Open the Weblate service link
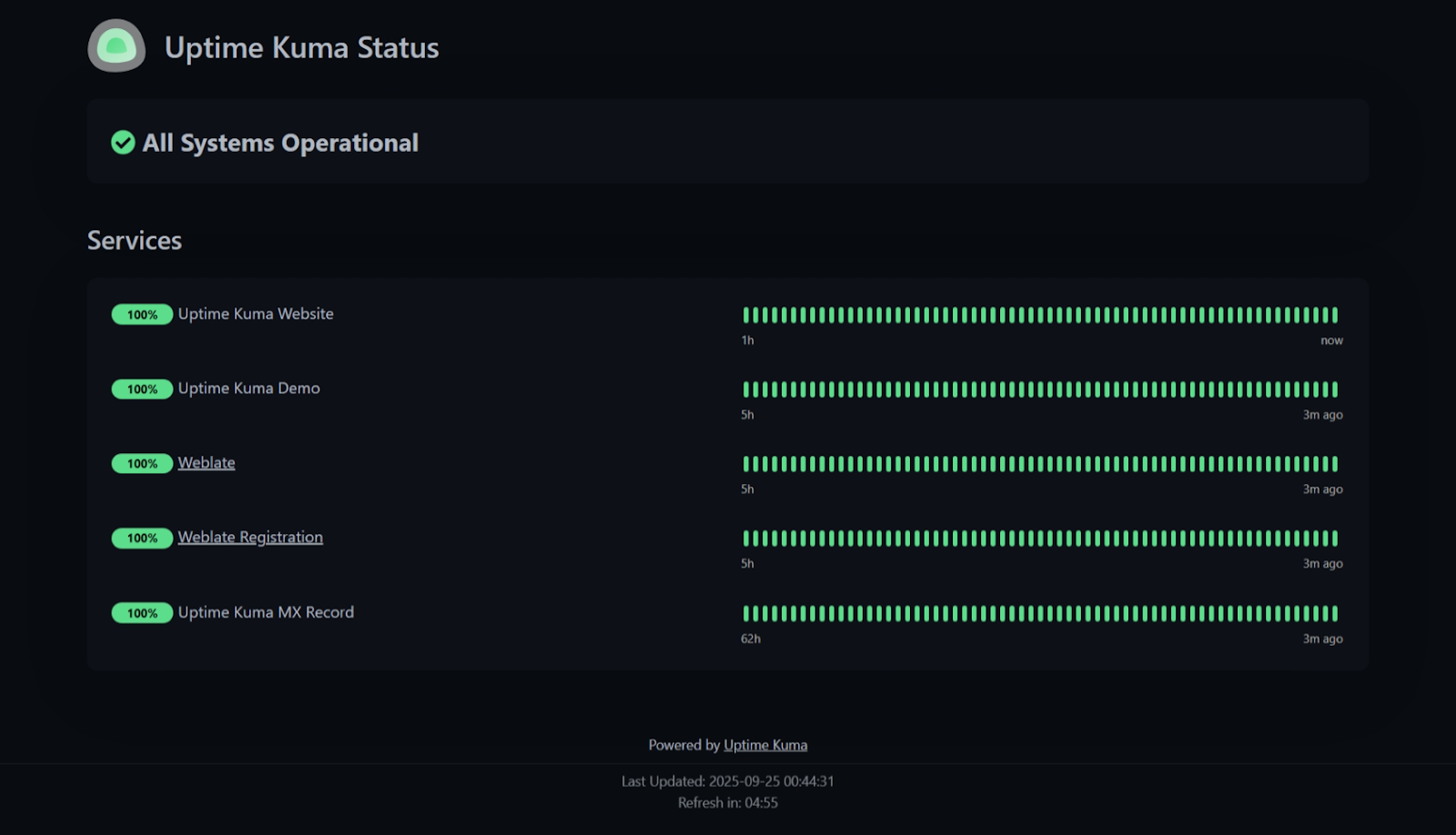1456x835 pixels. click(x=207, y=463)
